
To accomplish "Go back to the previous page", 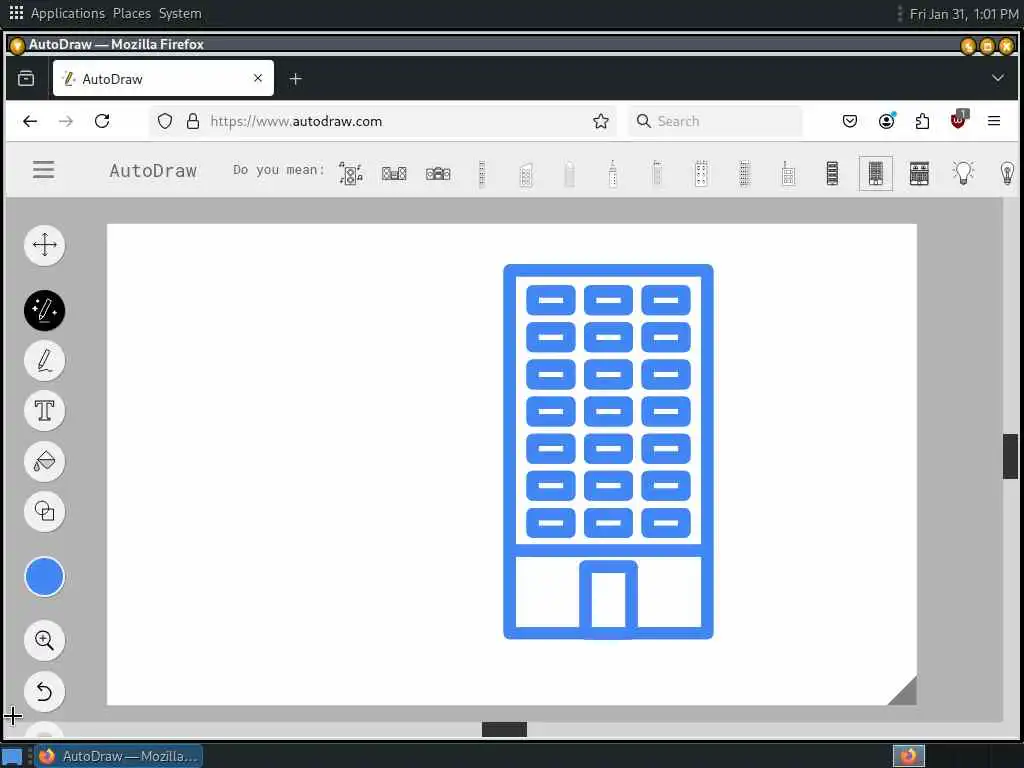I will (30, 121).
